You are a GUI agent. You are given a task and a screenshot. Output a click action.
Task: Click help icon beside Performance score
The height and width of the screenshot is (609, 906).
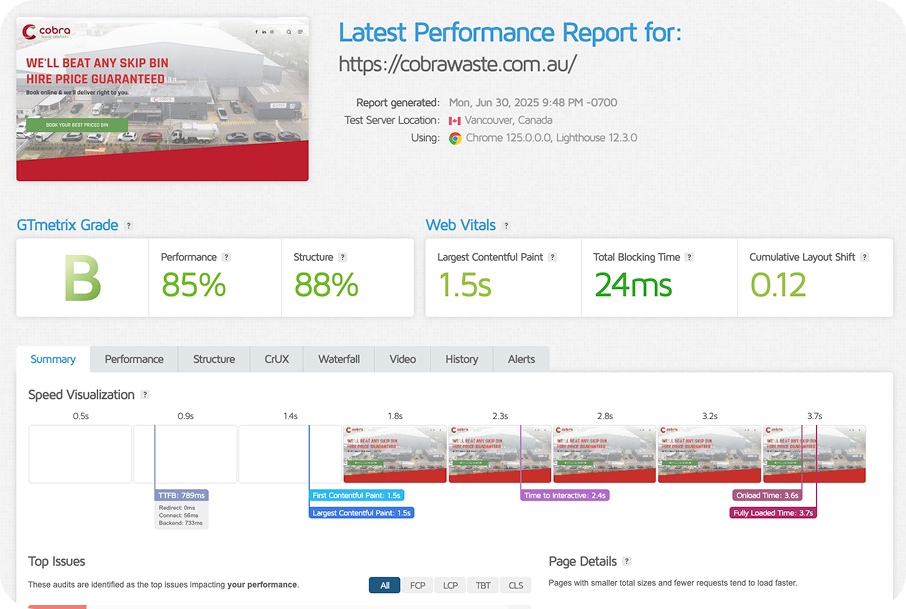click(x=226, y=257)
